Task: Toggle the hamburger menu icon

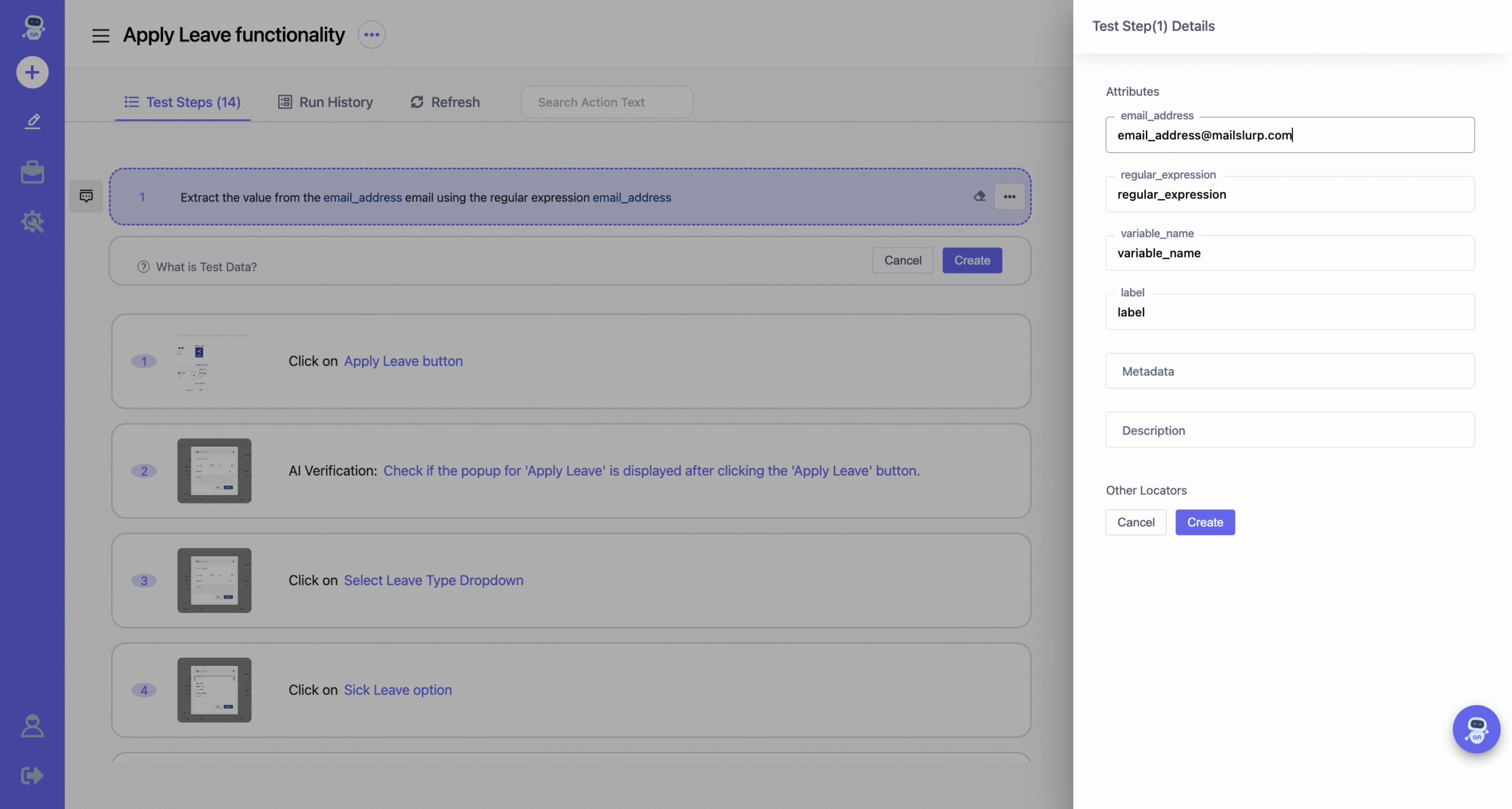Action: (x=100, y=35)
